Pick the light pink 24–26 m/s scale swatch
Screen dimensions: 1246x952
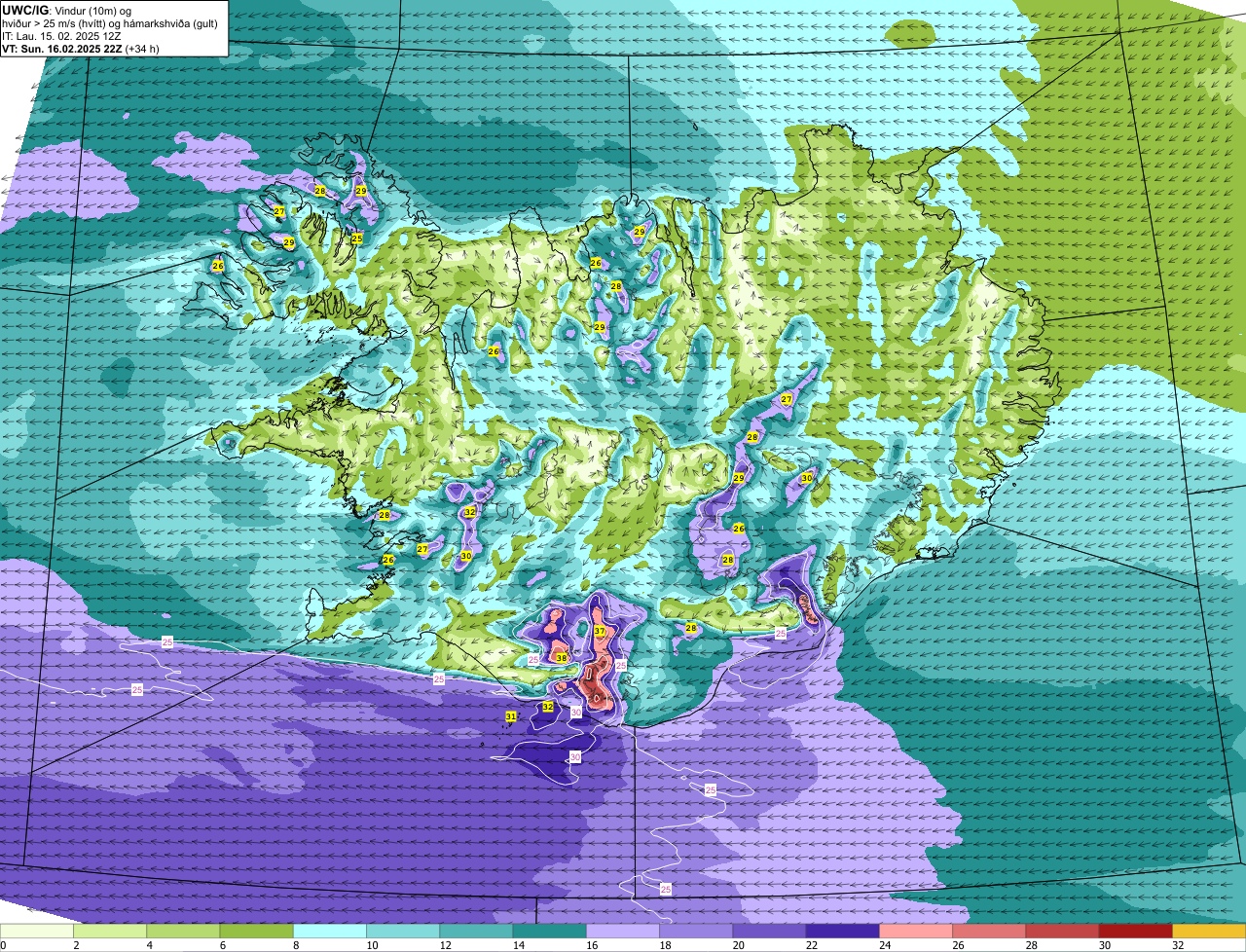pyautogui.click(x=916, y=931)
